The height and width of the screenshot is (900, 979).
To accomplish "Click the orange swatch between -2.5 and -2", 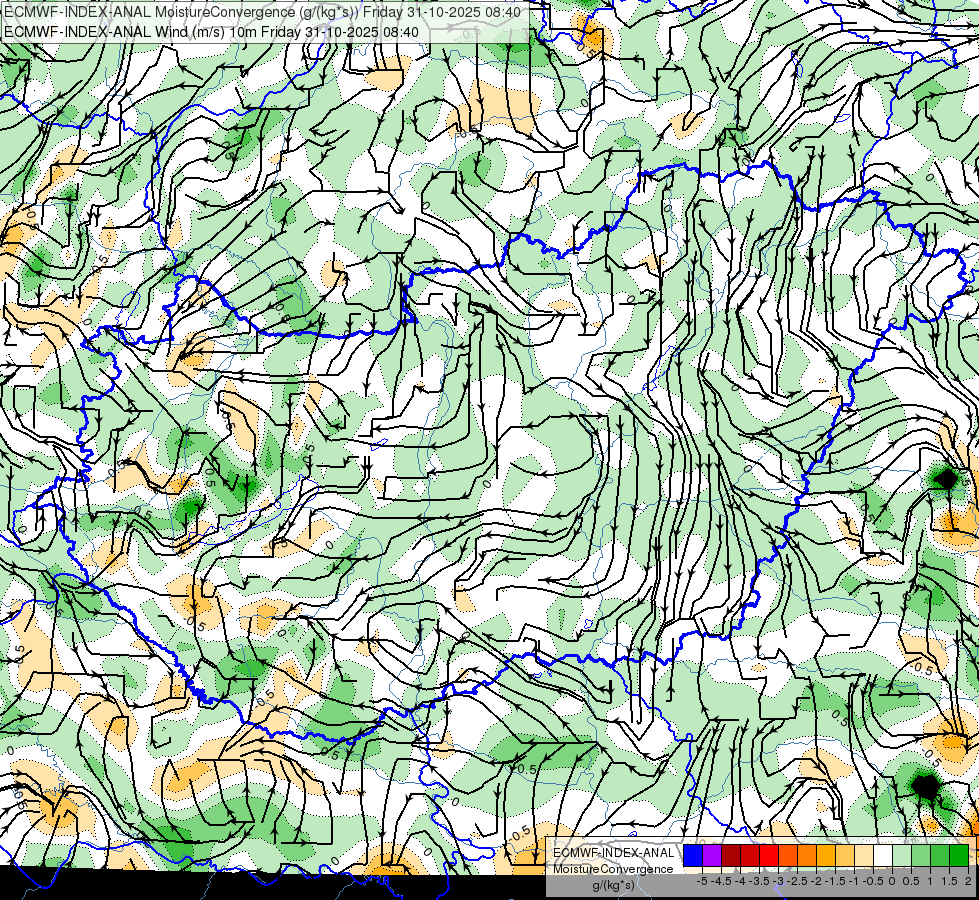I will point(807,855).
